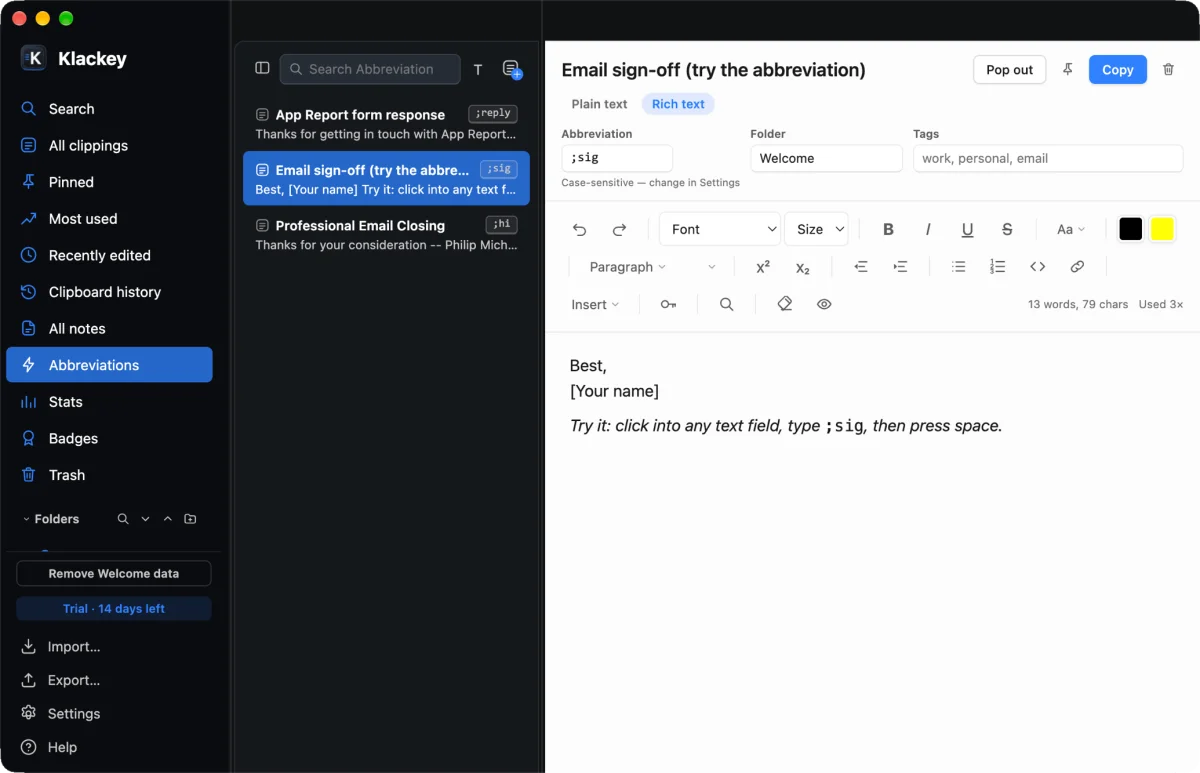Increase indent of the paragraph
The image size is (1200, 773).
(x=900, y=267)
